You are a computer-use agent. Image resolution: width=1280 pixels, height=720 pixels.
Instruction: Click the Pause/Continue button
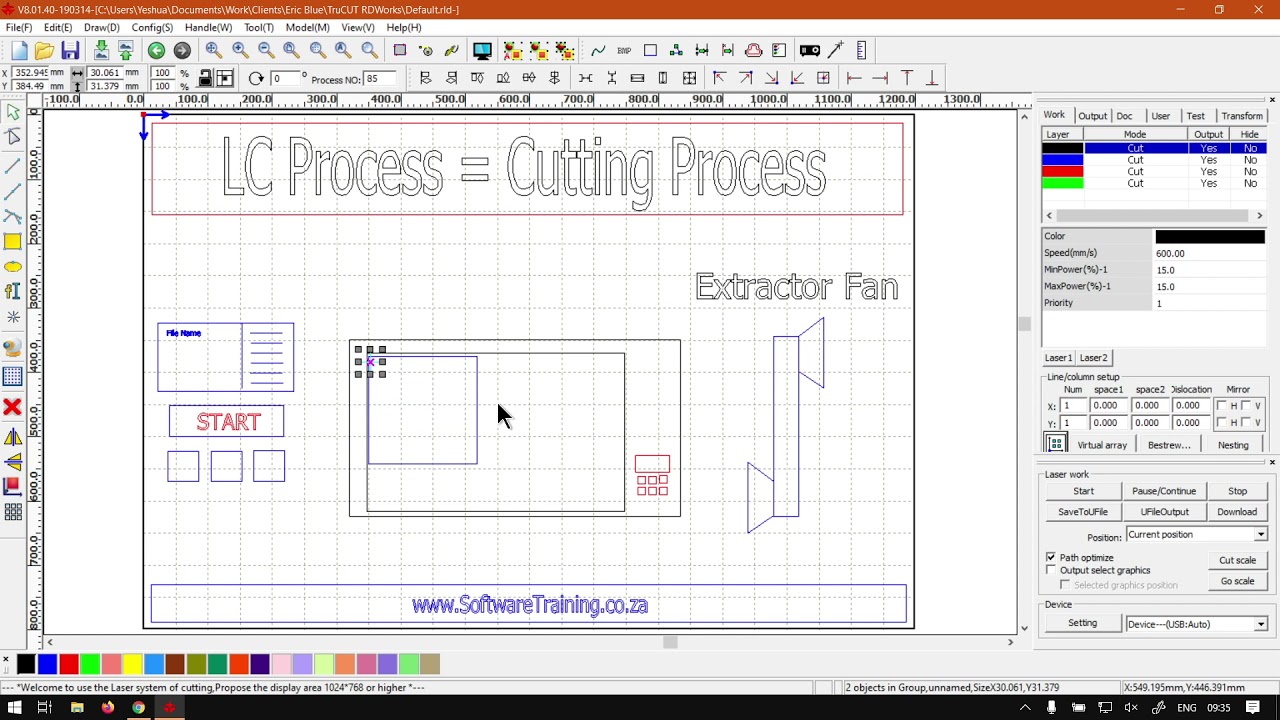1164,491
